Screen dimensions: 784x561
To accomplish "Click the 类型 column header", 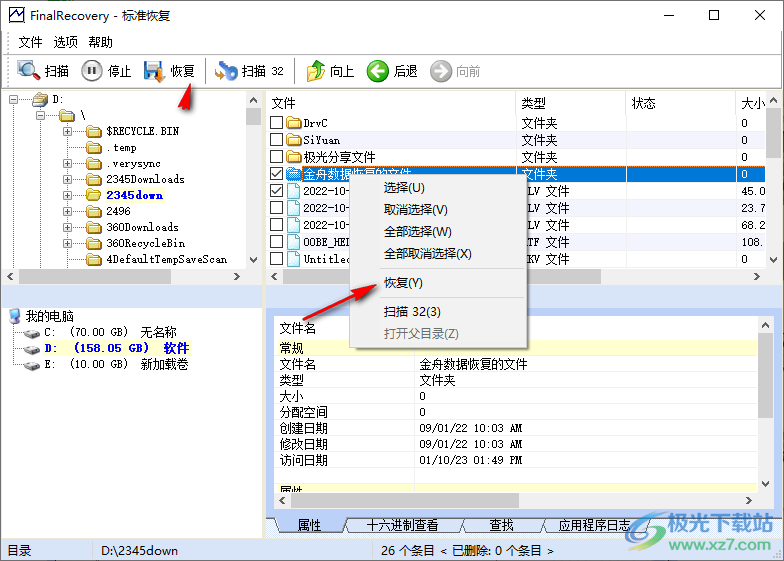I will pos(570,103).
